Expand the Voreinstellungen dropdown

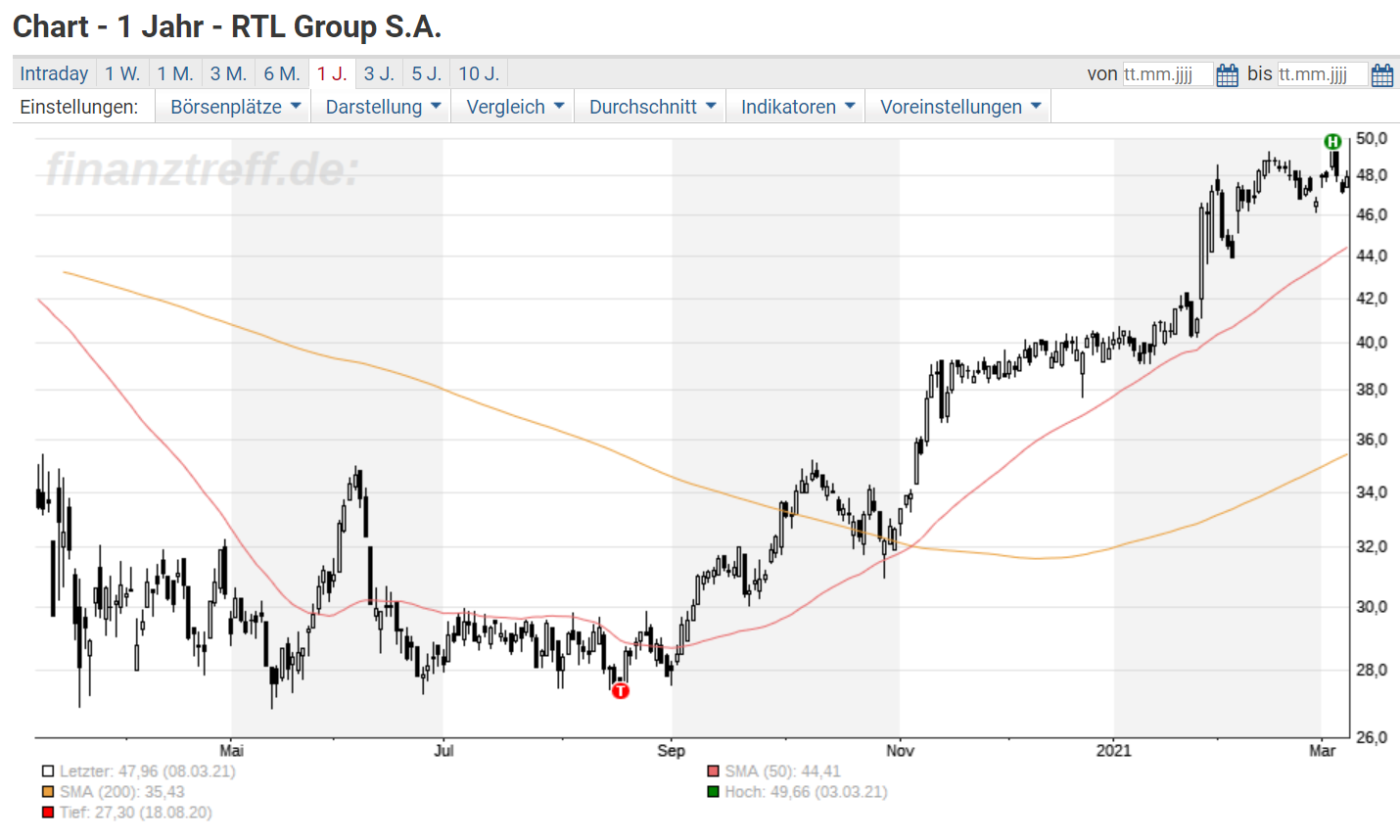point(958,107)
